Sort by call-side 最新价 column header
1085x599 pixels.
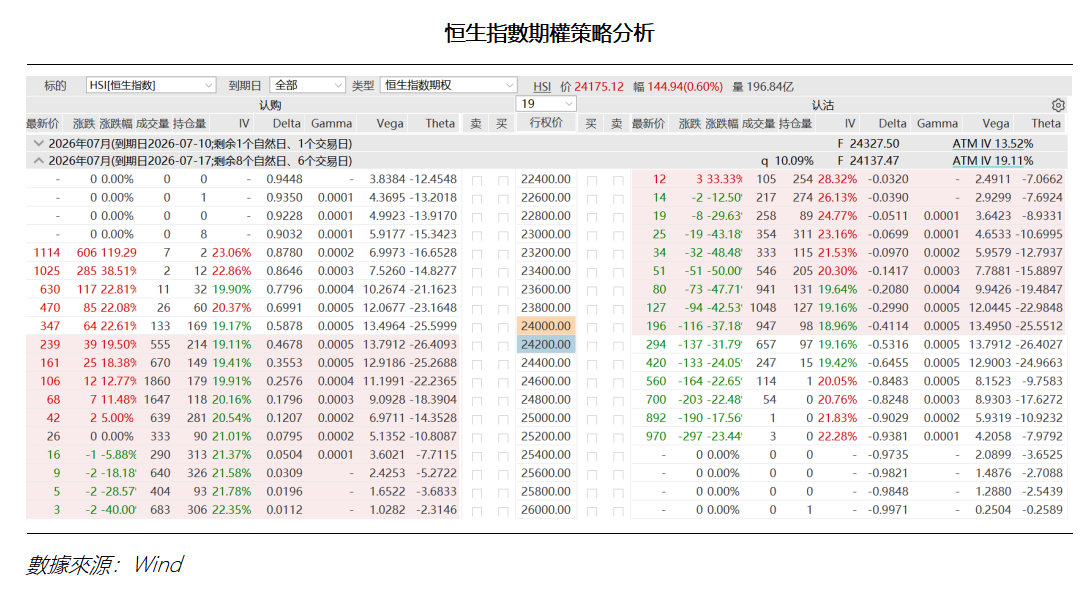click(x=43, y=124)
